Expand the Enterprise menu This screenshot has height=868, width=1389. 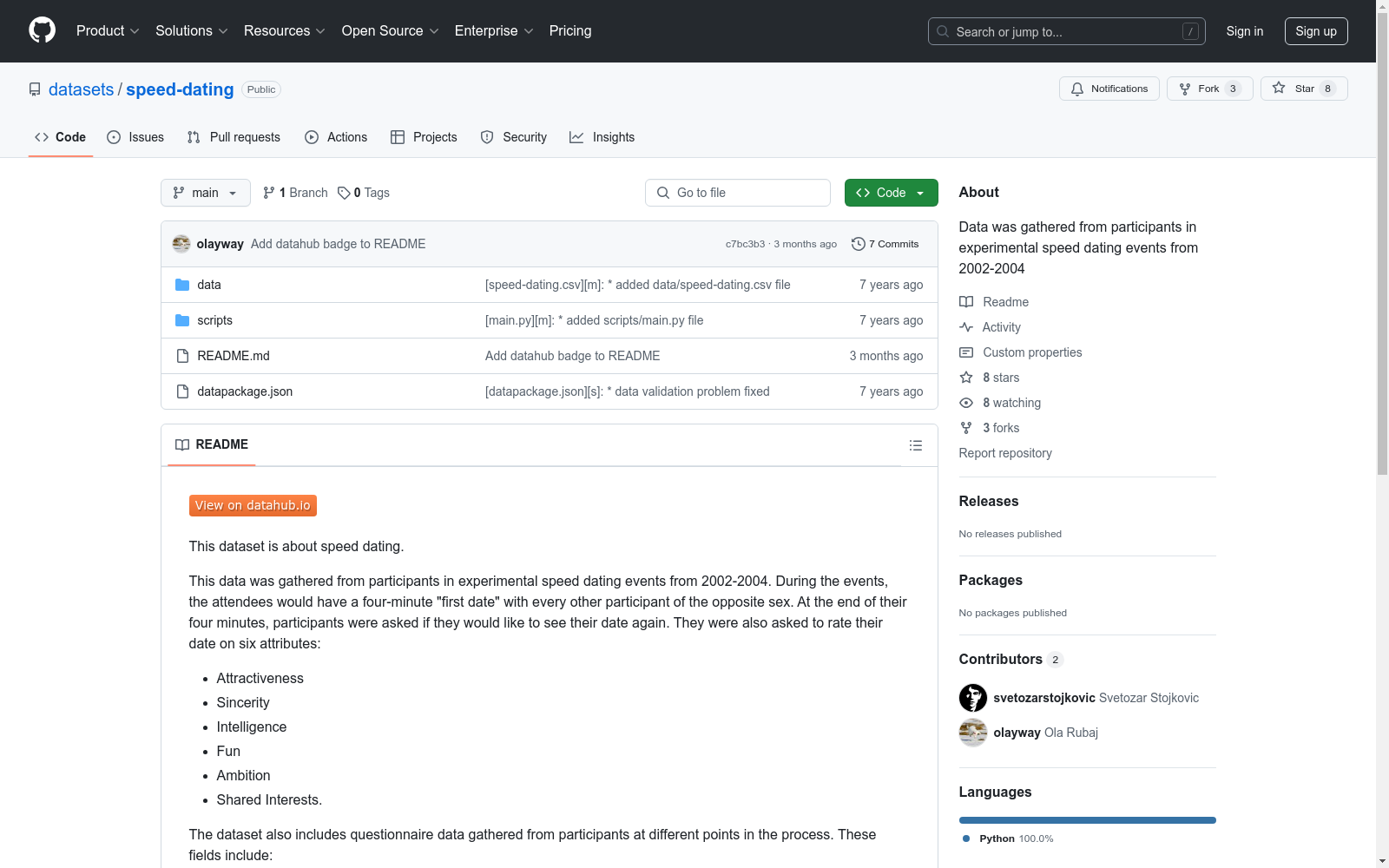[x=494, y=30]
